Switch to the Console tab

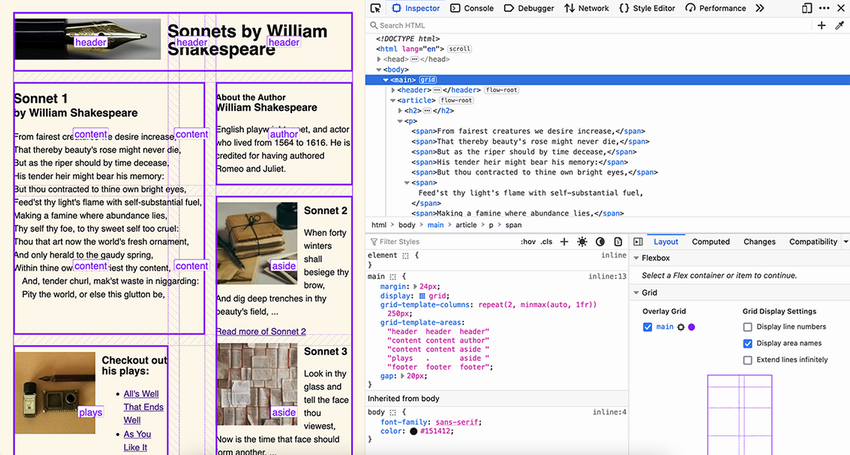tap(472, 8)
